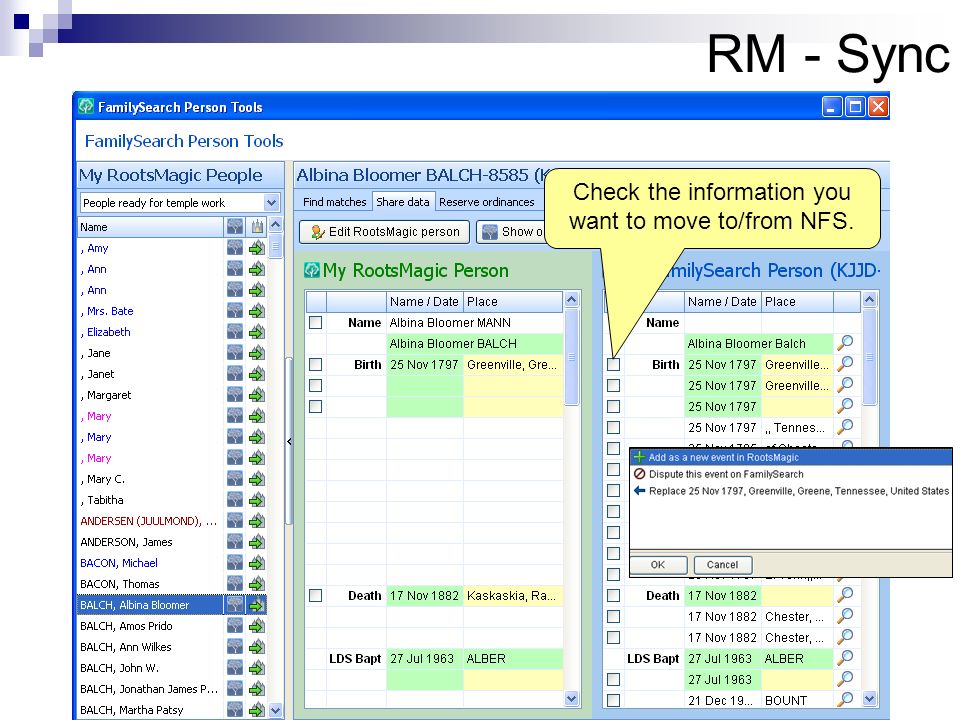The width and height of the screenshot is (960, 720).
Task: Click the magnifier for FamilySearch LDS Bapt ALBER
Action: [x=845, y=658]
